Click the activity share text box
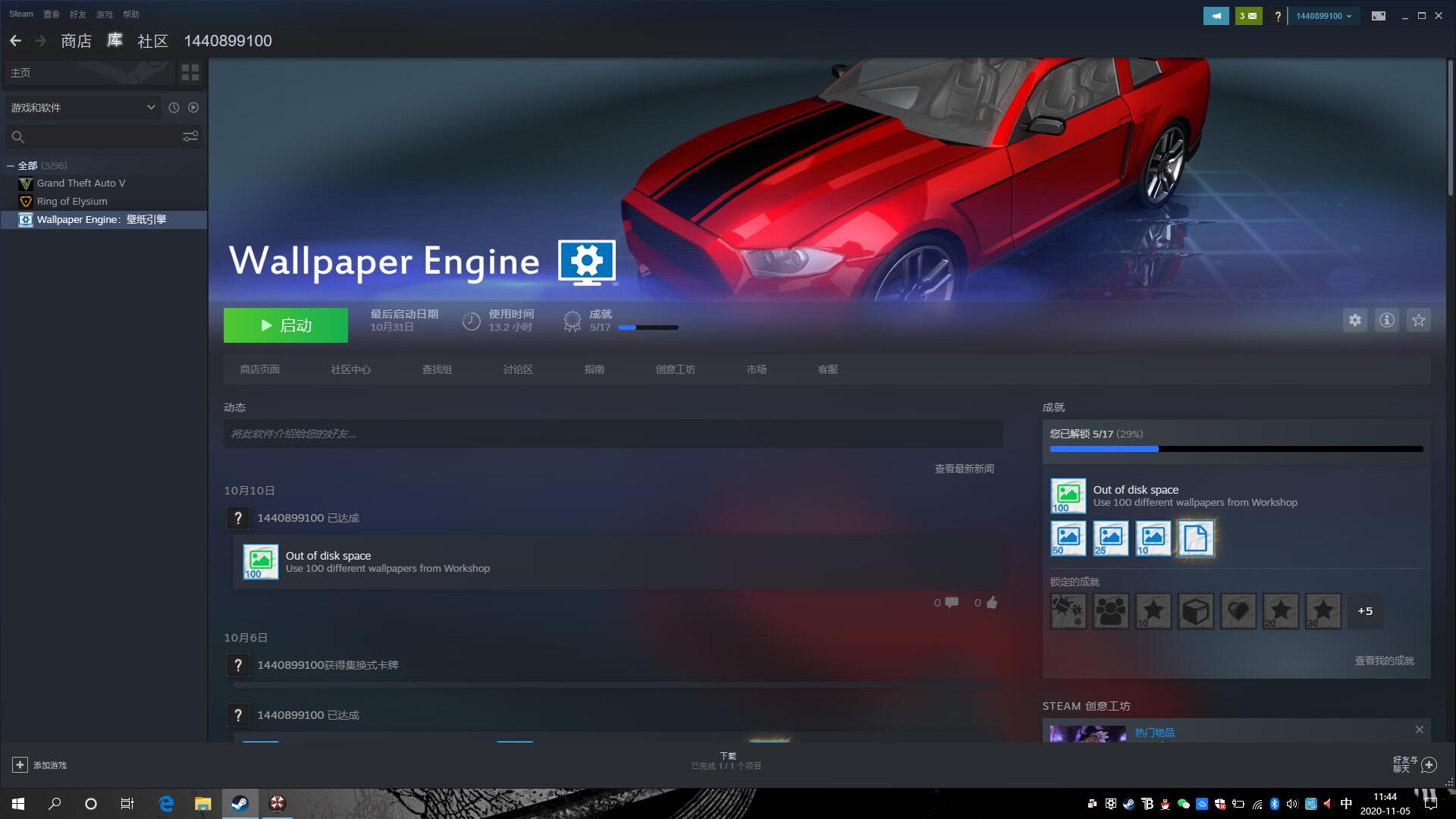 click(x=613, y=434)
